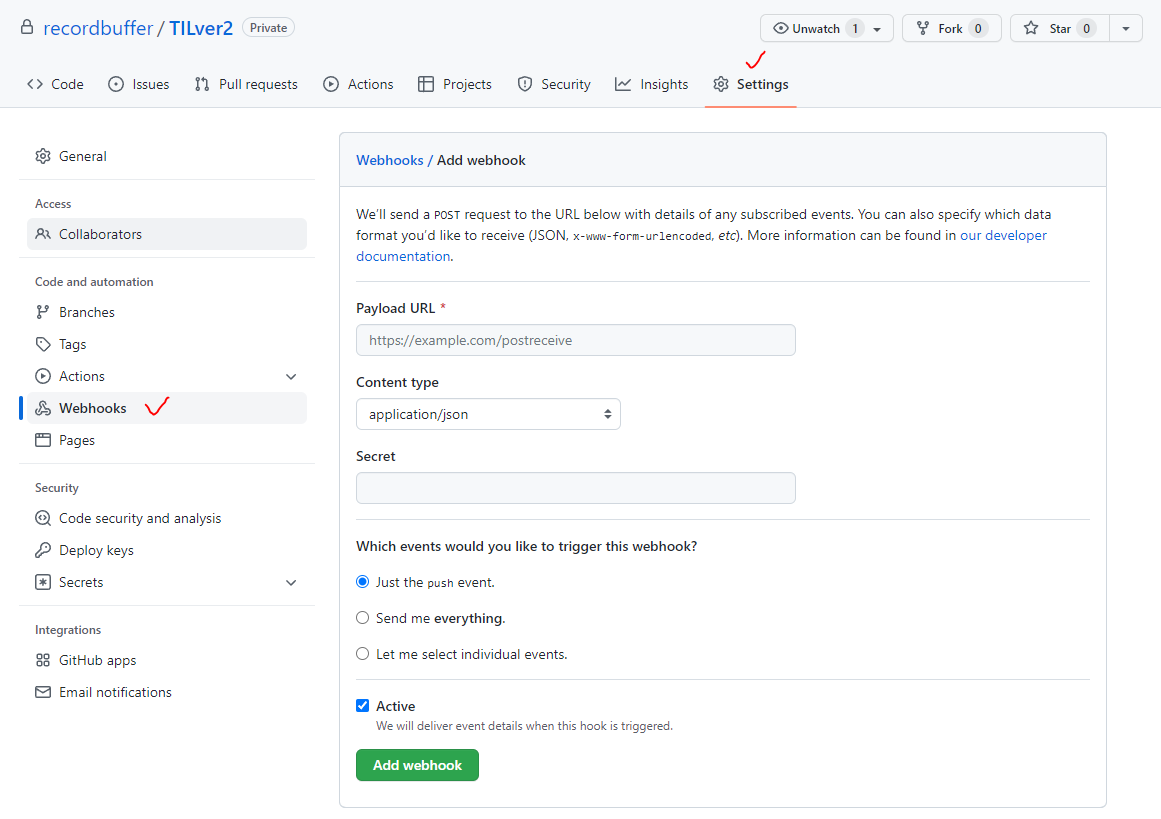Select 'Let me select individual events' radio
The image size is (1161, 819).
362,654
